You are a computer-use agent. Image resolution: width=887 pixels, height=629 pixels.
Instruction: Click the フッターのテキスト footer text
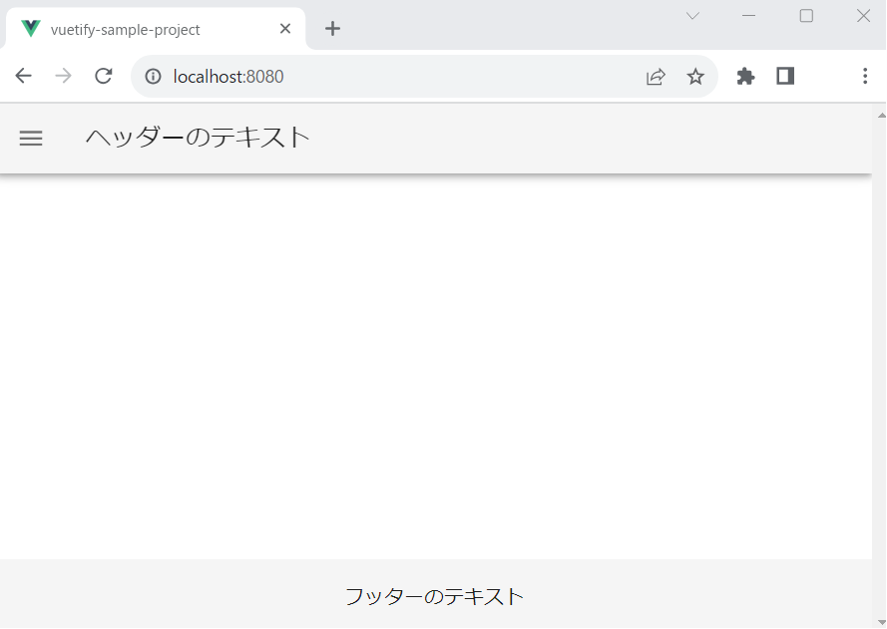(434, 596)
